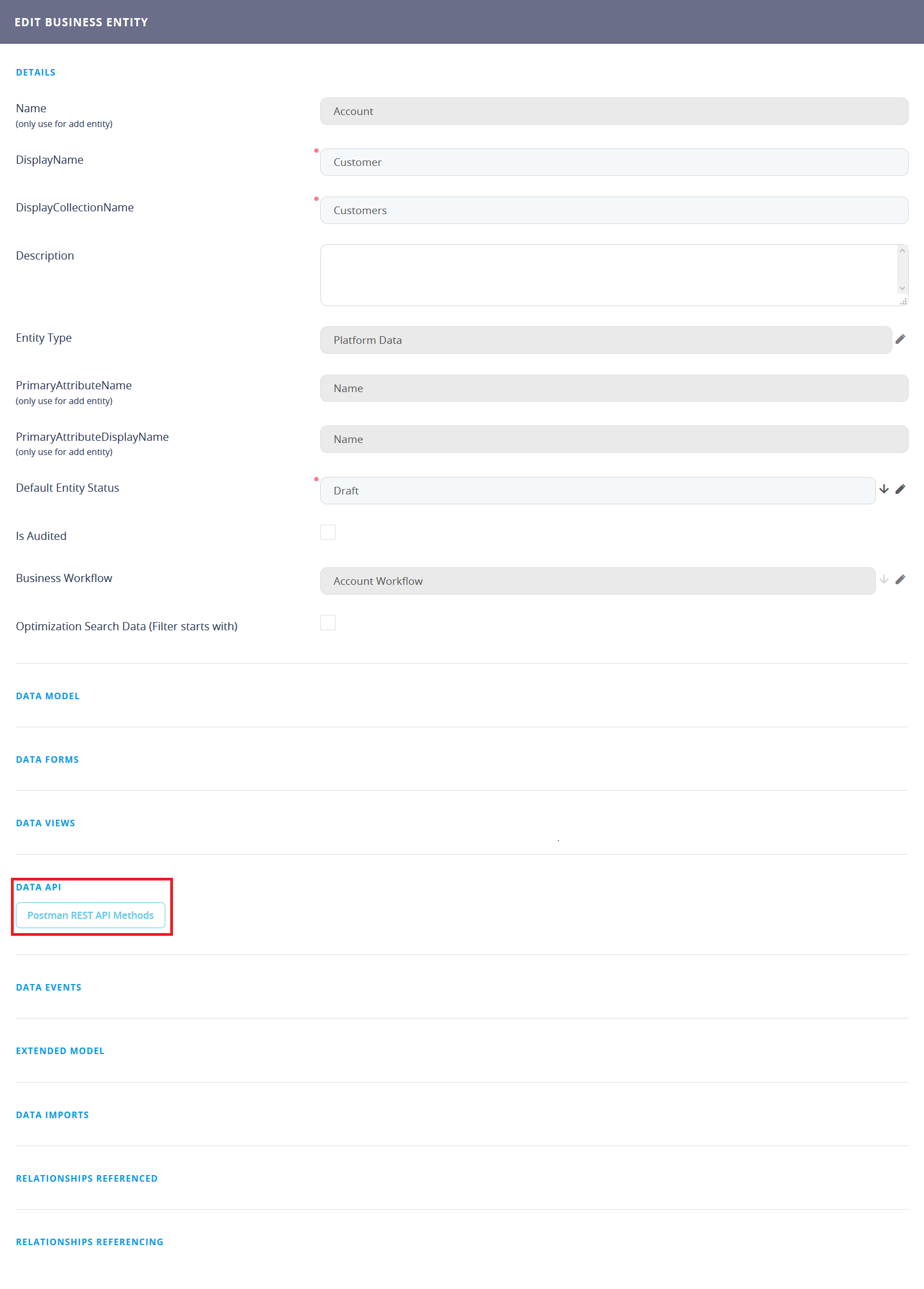Open Default Entity Status dropdown arrow
Screen dimensions: 924x1289
(883, 490)
